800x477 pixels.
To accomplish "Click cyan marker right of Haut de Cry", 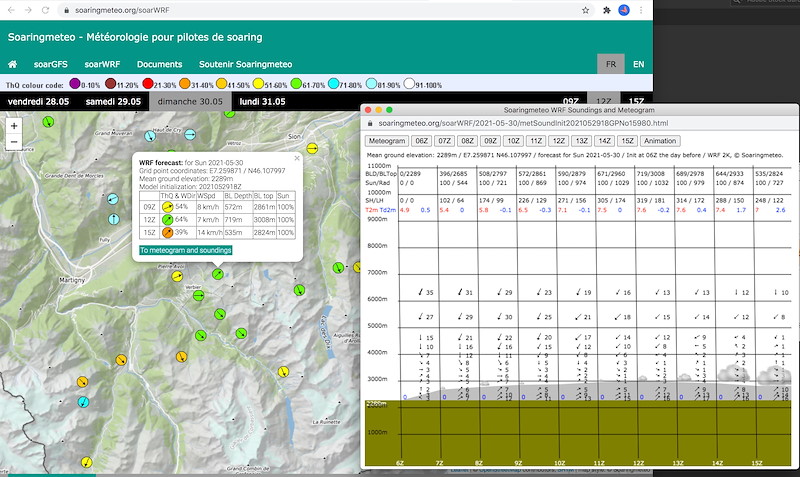I will pyautogui.click(x=190, y=135).
